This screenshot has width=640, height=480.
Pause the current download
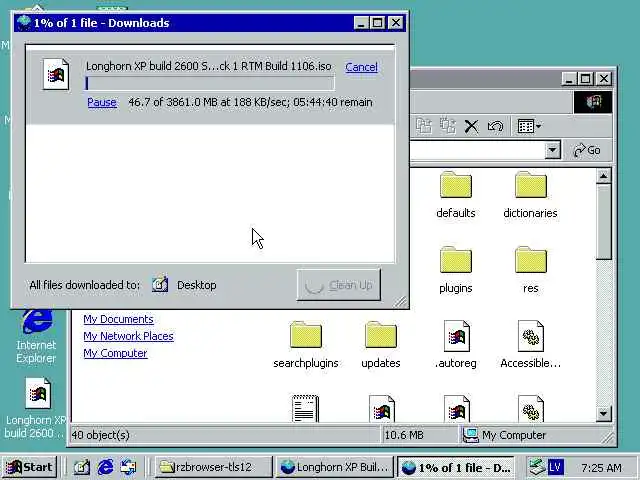(102, 102)
